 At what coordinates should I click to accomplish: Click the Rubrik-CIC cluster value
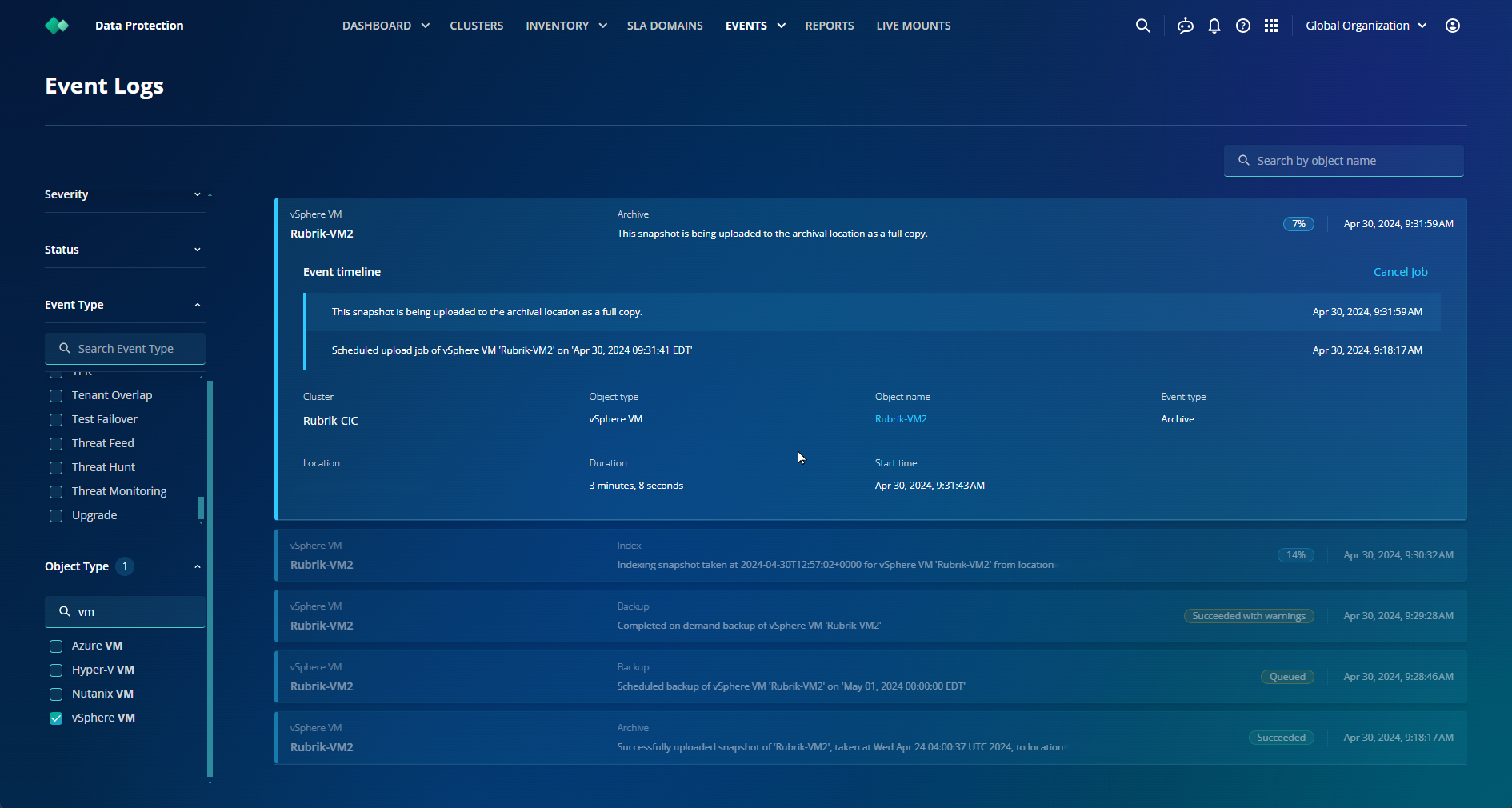[x=330, y=421]
